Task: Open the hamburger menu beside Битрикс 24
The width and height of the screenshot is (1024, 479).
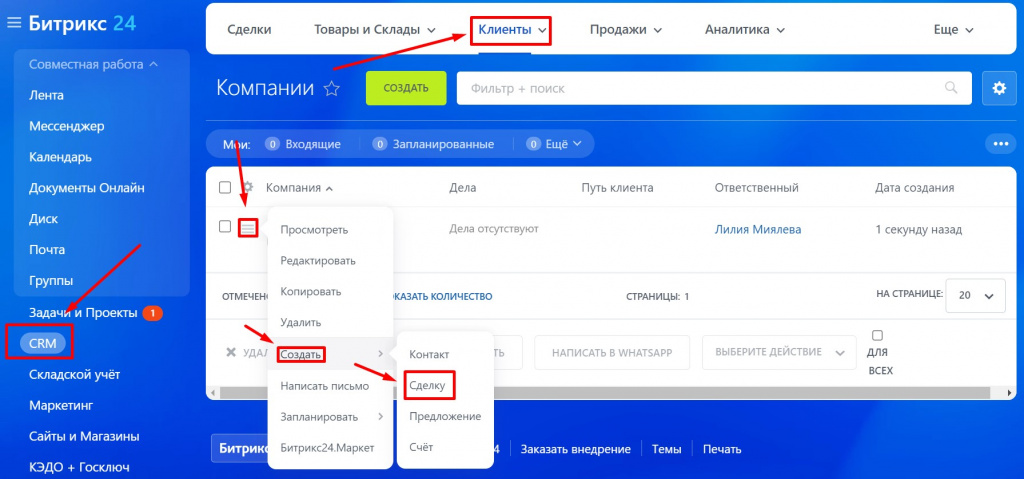Action: click(14, 23)
